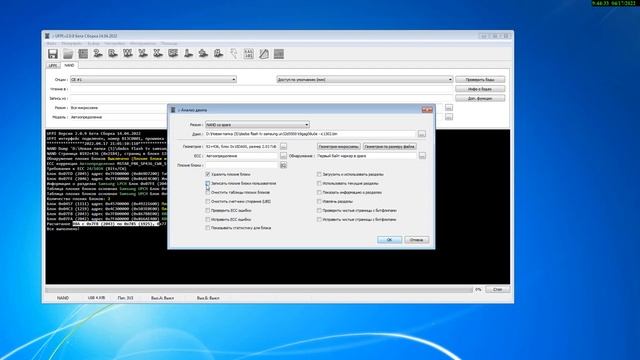Enable 'Исправить чистые страницы с битфлипами' checkbox
This screenshot has width=640, height=360.
tap(319, 219)
